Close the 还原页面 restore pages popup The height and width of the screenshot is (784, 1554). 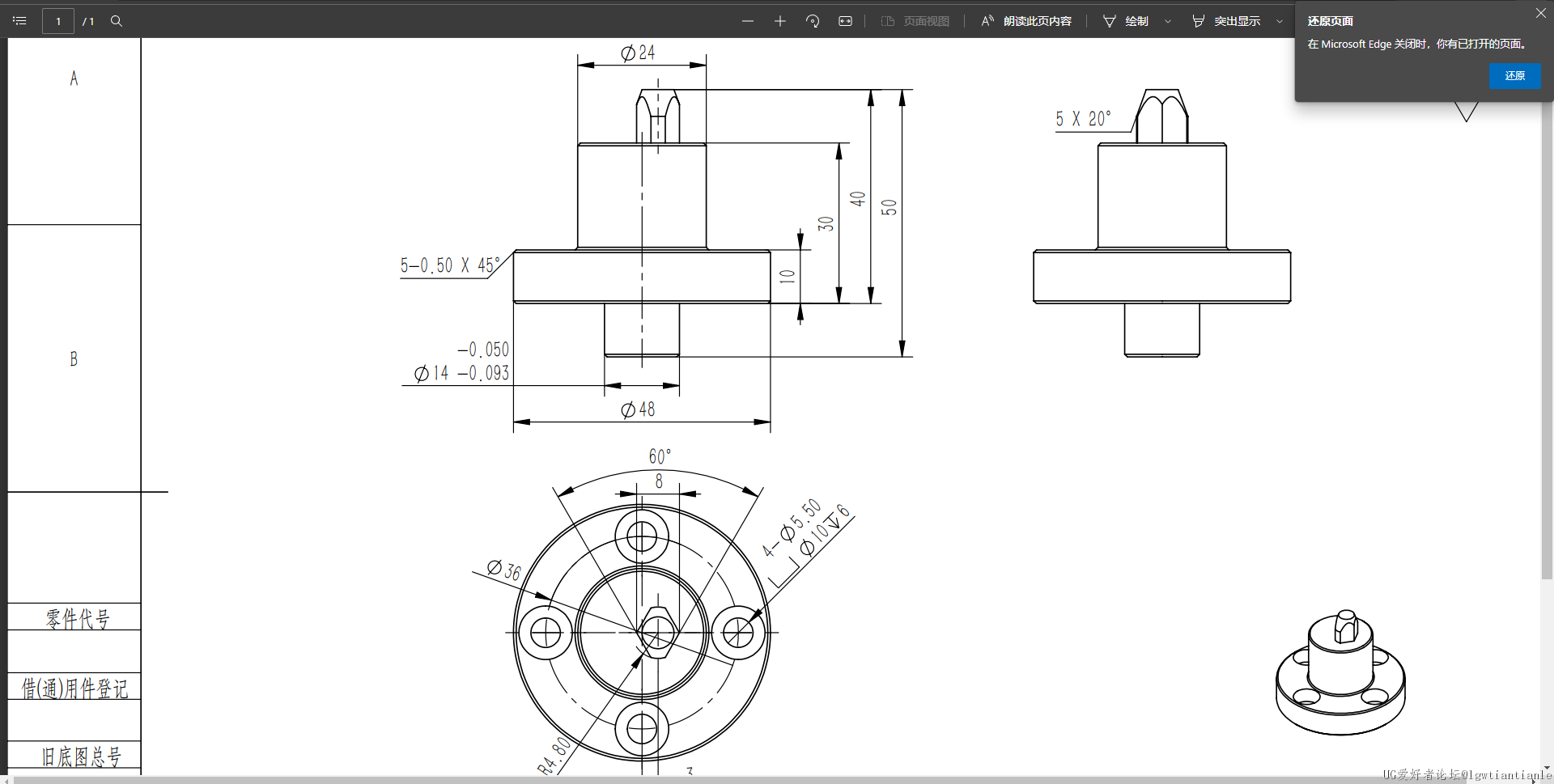pos(1541,13)
